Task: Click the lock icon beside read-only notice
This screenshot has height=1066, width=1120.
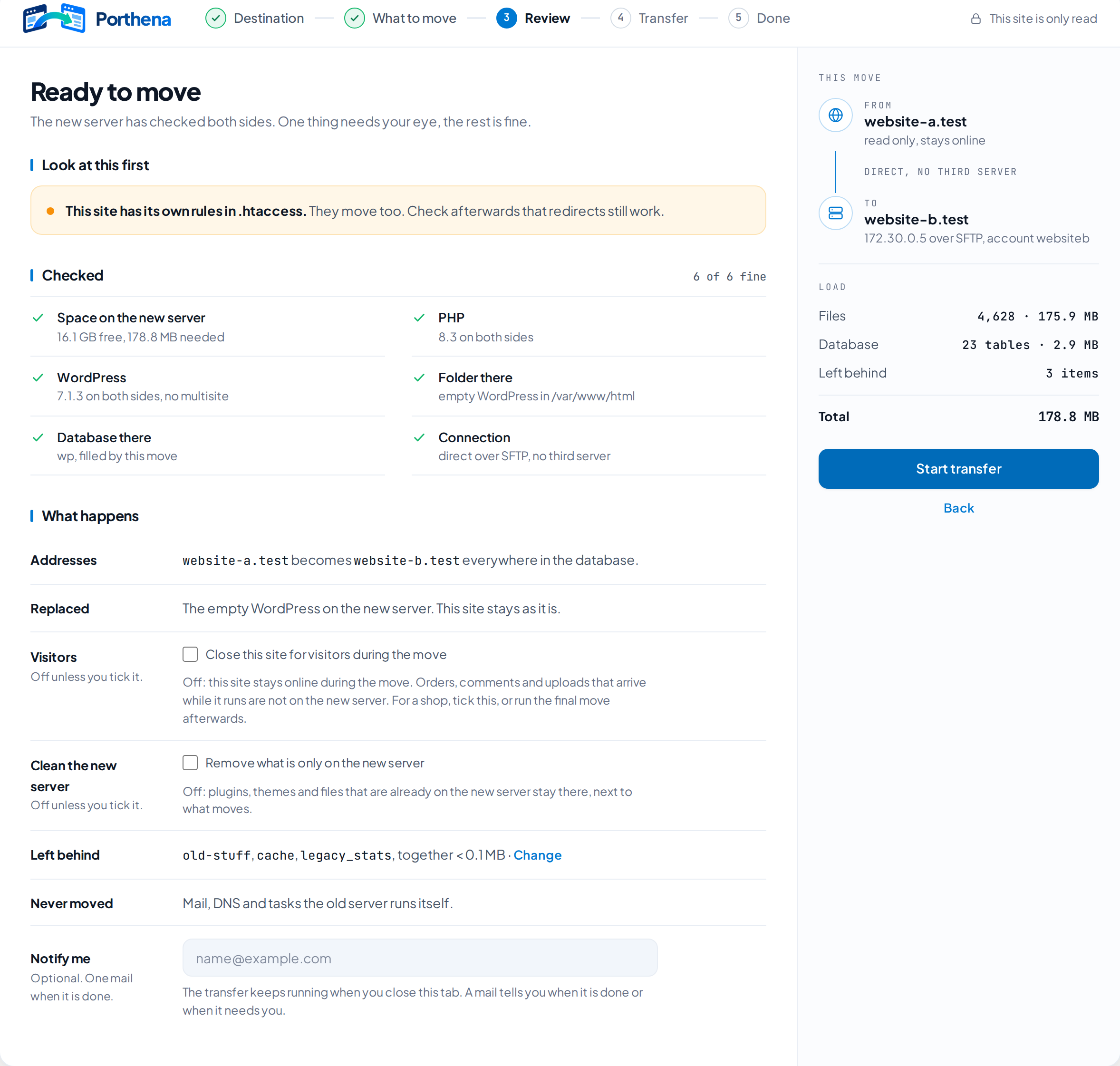Action: (975, 19)
